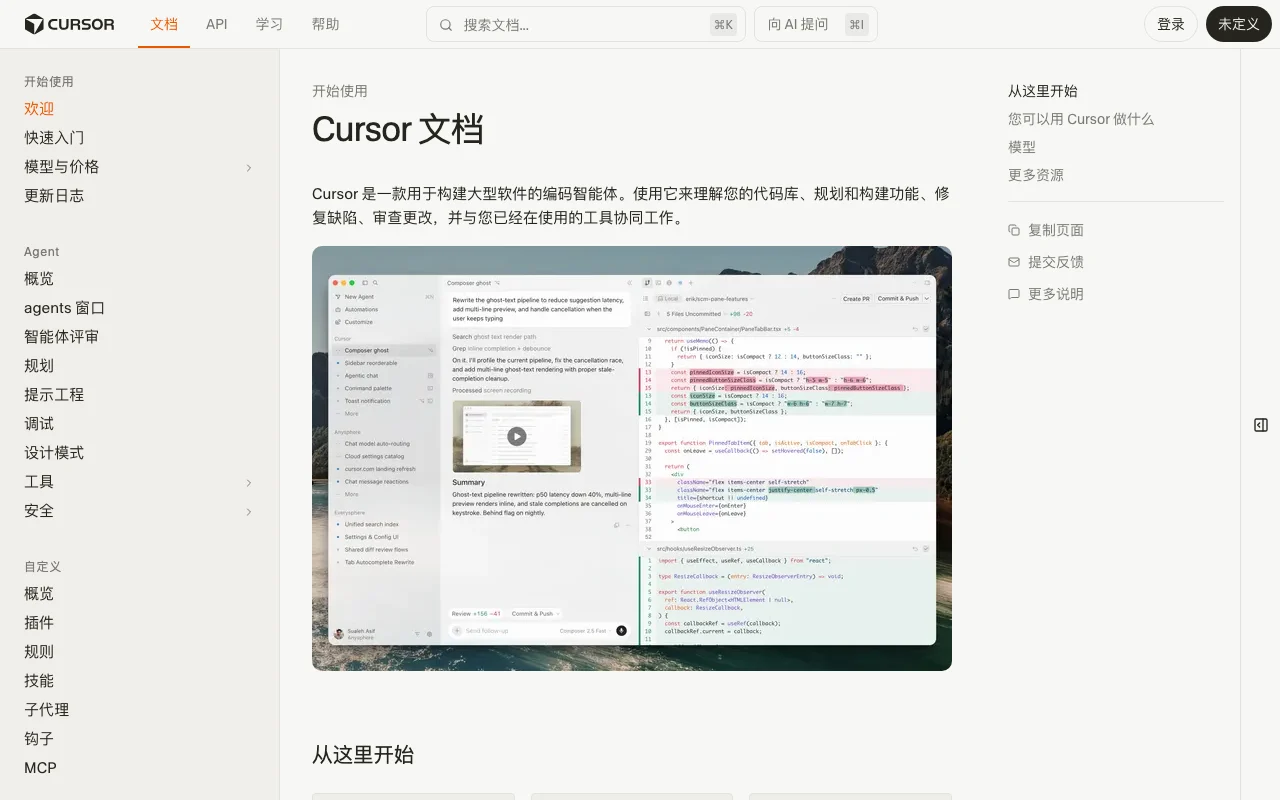Click the search magnifier icon
Screen dimensions: 1280x800
pyautogui.click(x=446, y=25)
